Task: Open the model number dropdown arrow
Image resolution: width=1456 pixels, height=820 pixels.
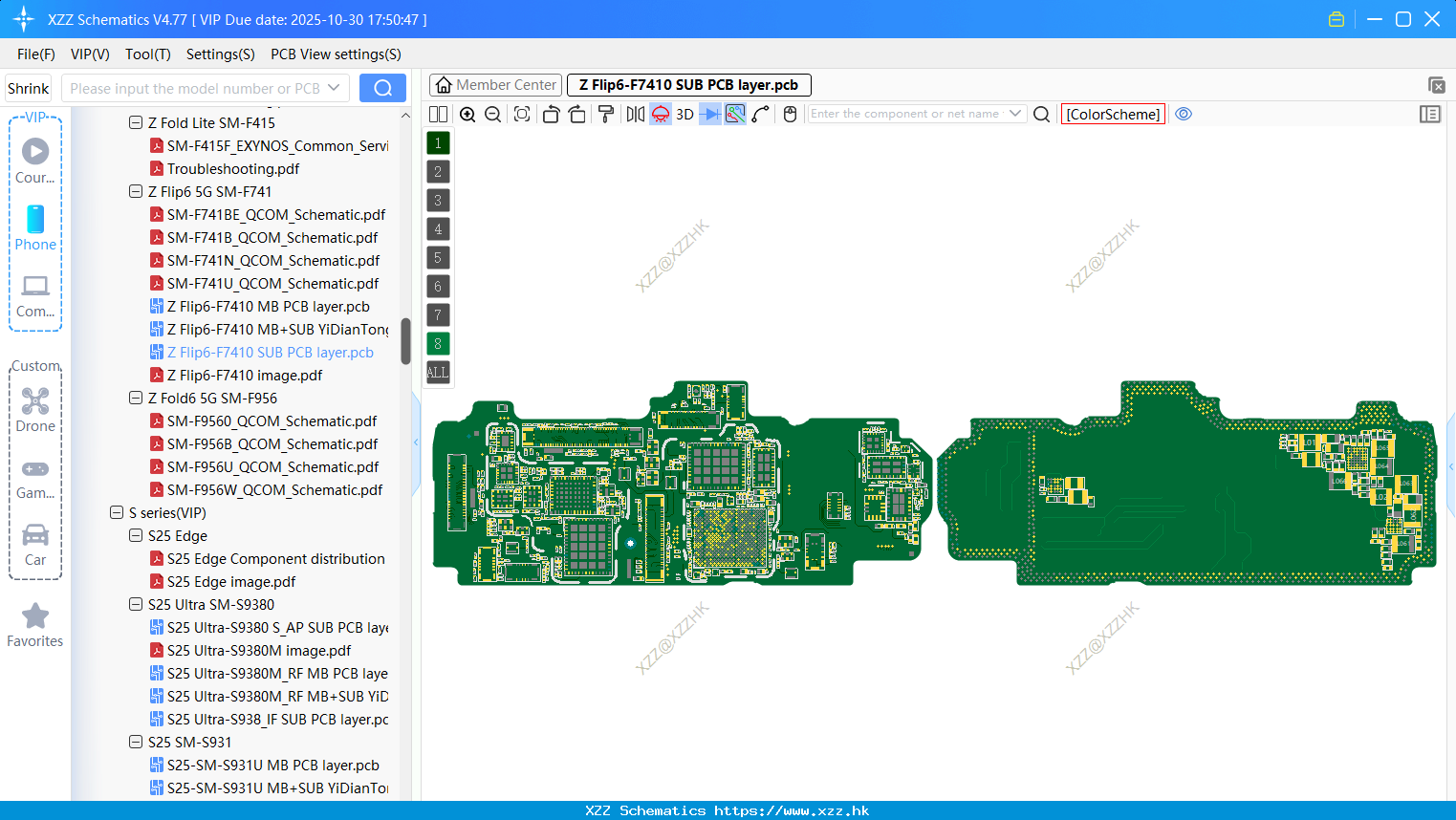Action: click(334, 88)
